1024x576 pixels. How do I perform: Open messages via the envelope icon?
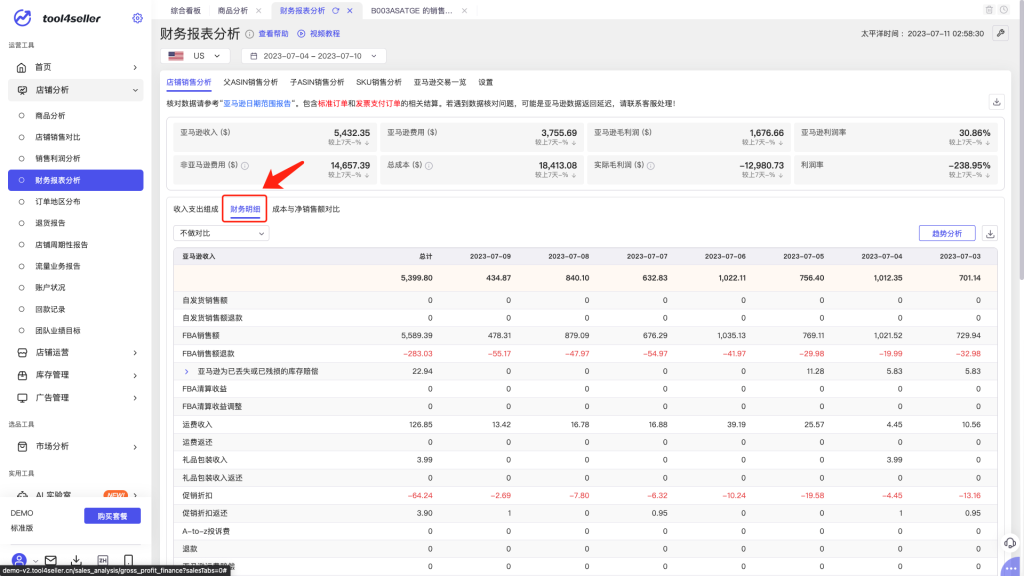50,560
